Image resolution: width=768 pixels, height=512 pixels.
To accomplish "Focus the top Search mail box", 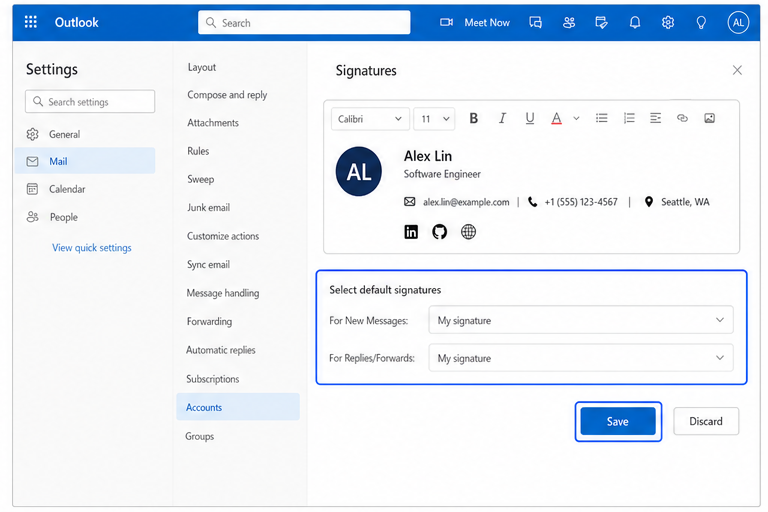I will point(304,23).
